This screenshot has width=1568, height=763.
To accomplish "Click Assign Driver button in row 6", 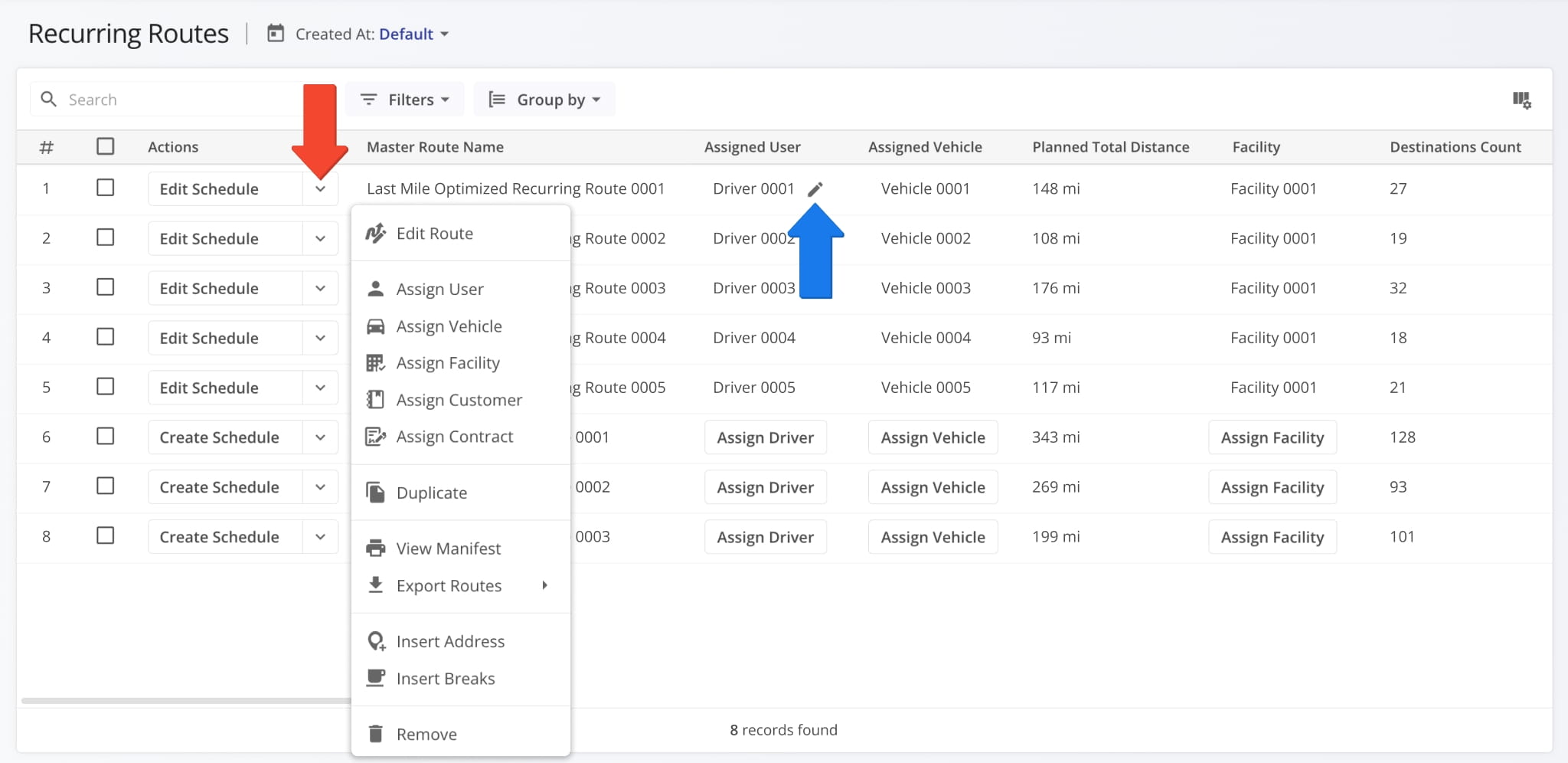I will tap(765, 437).
